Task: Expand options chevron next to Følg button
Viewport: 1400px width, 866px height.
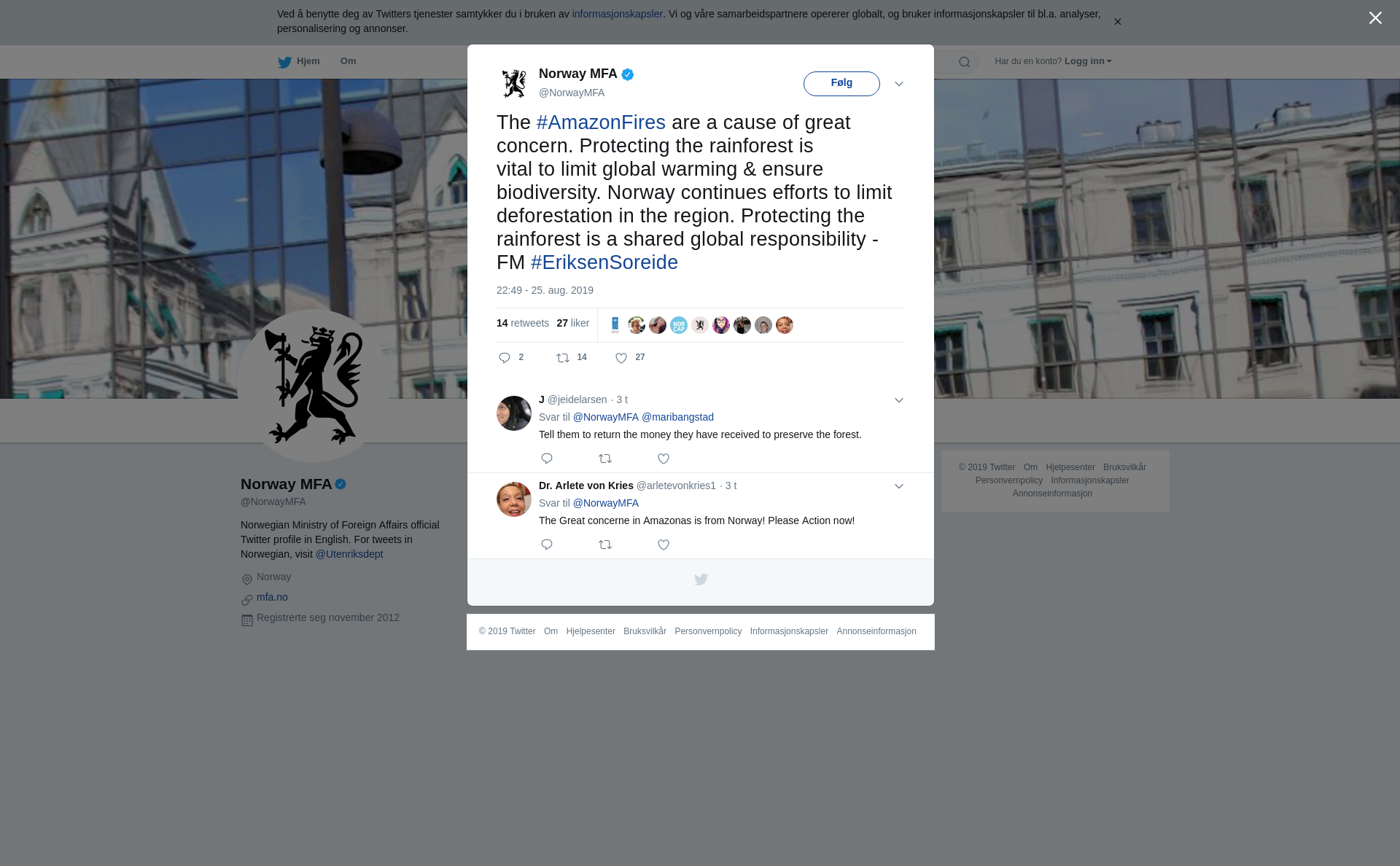Action: (899, 84)
